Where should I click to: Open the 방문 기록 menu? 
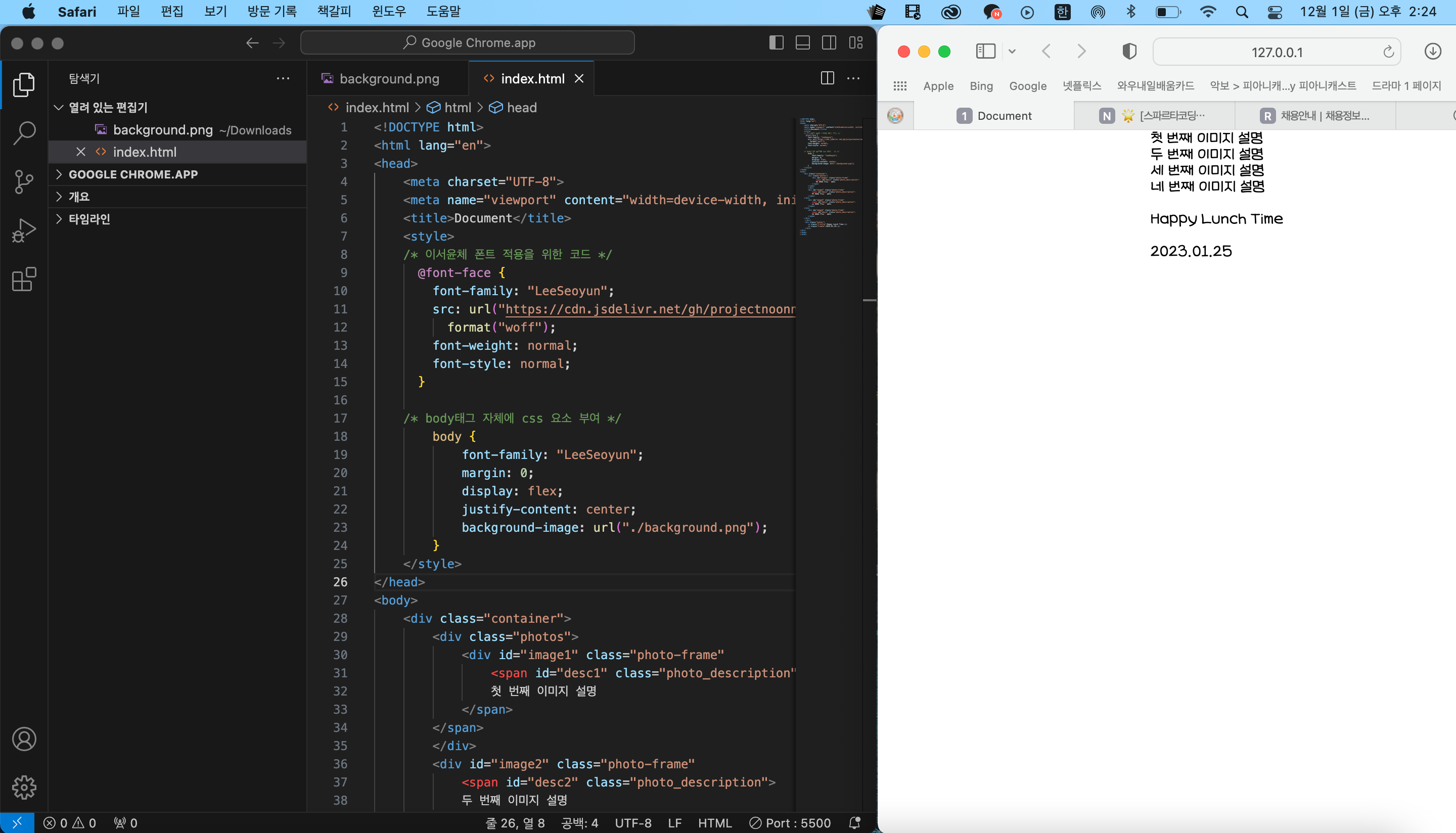click(272, 12)
